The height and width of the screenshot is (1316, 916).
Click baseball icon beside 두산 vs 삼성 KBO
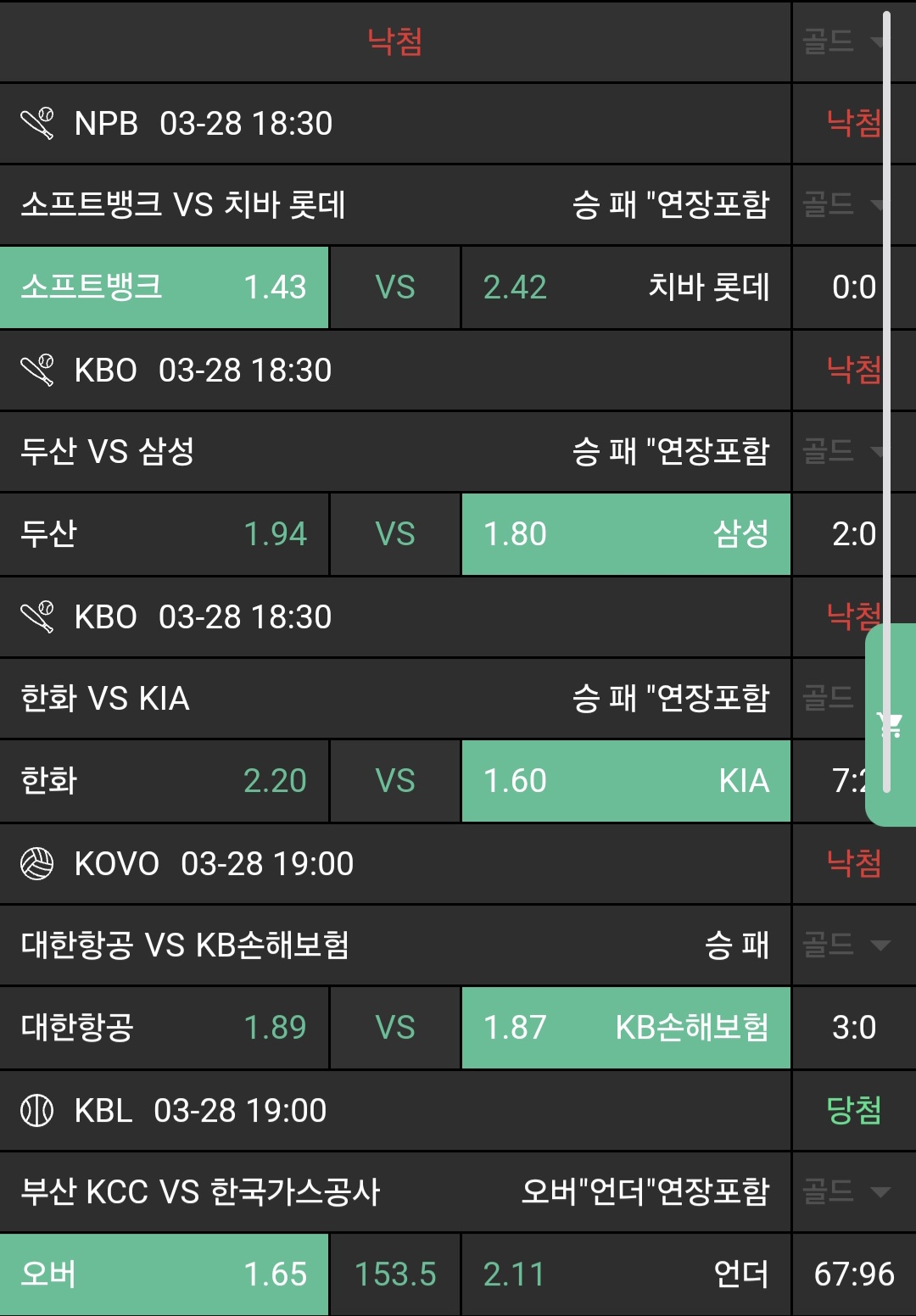(37, 371)
